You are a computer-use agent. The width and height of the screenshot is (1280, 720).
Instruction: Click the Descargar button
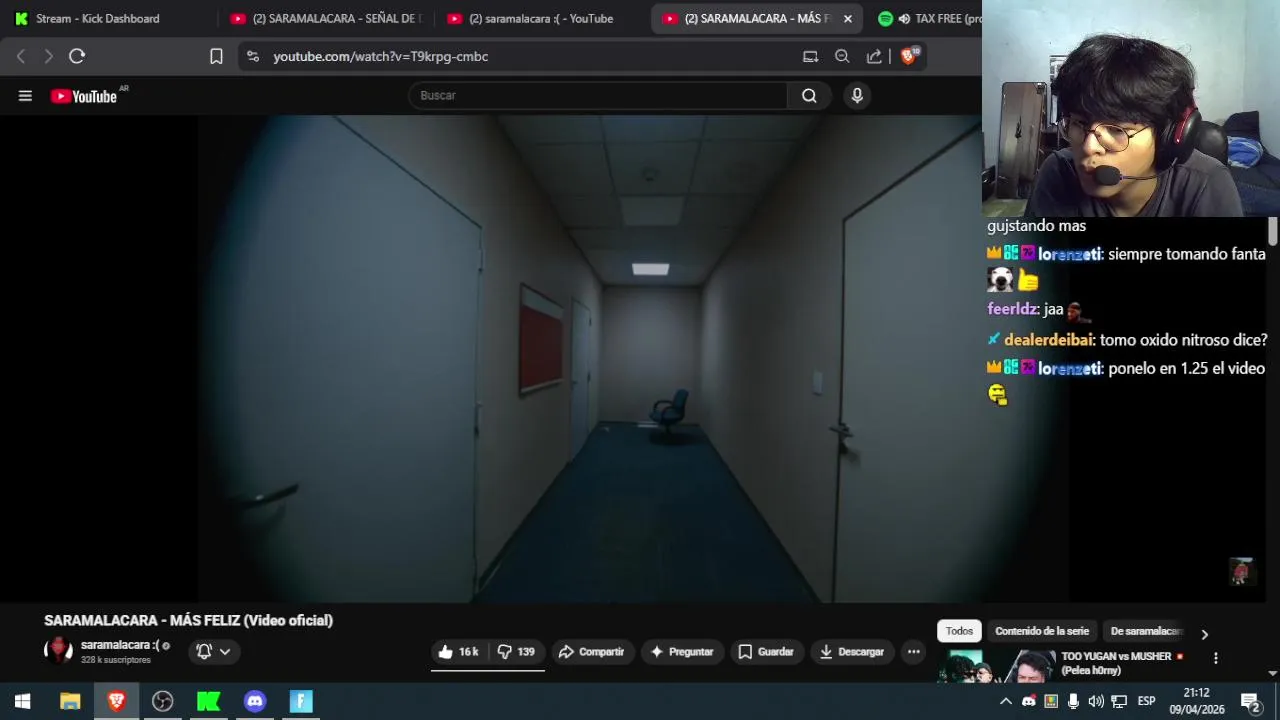click(x=852, y=652)
